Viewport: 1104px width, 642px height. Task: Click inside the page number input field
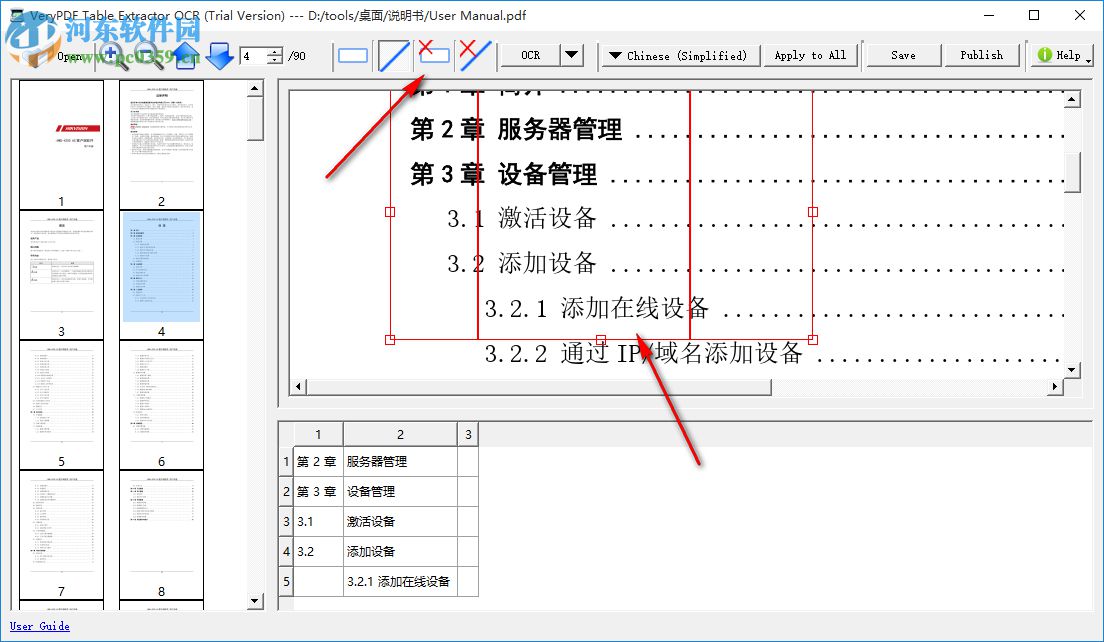[x=250, y=55]
